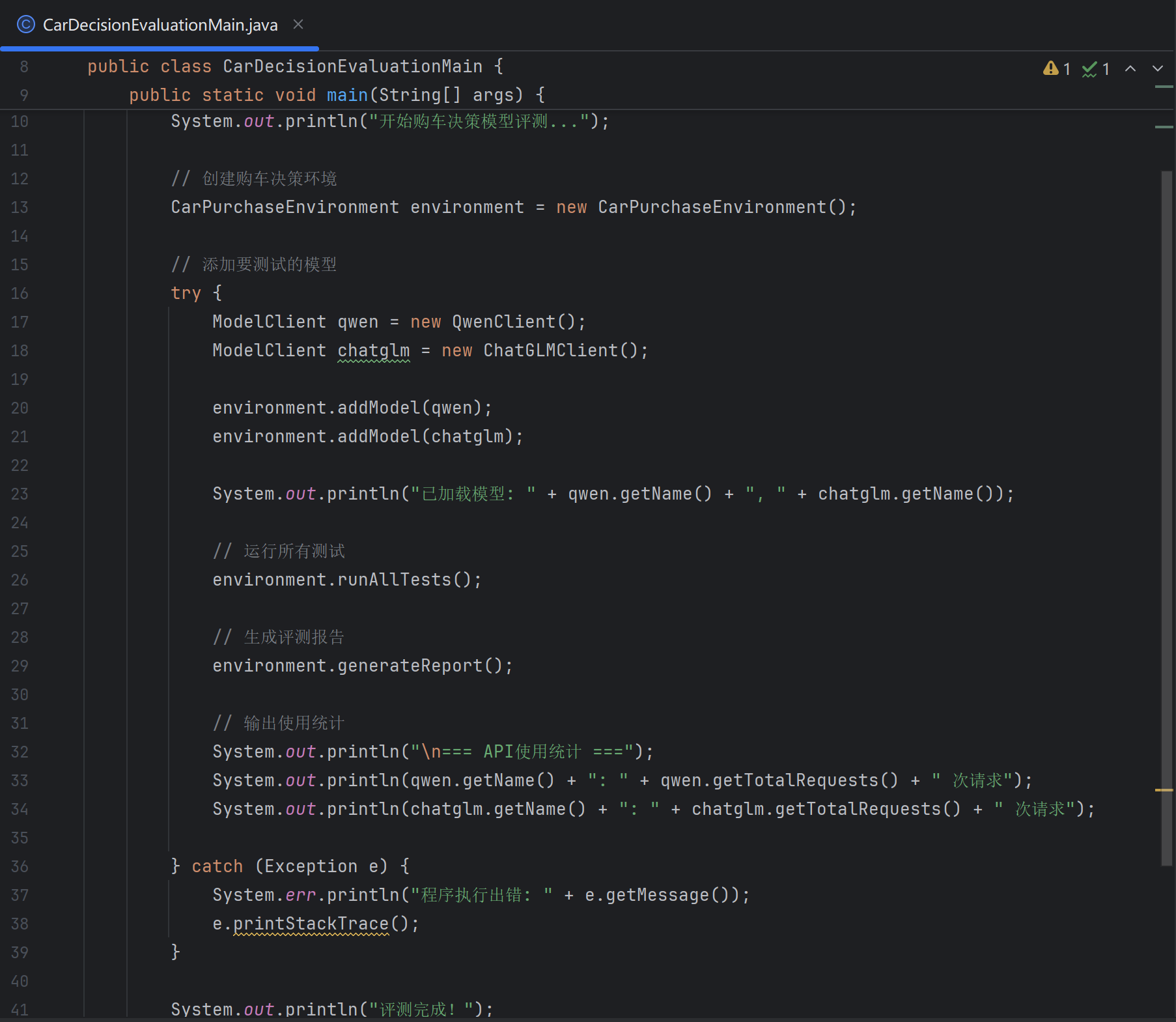Click the string '程序执行出错: '

[x=482, y=895]
